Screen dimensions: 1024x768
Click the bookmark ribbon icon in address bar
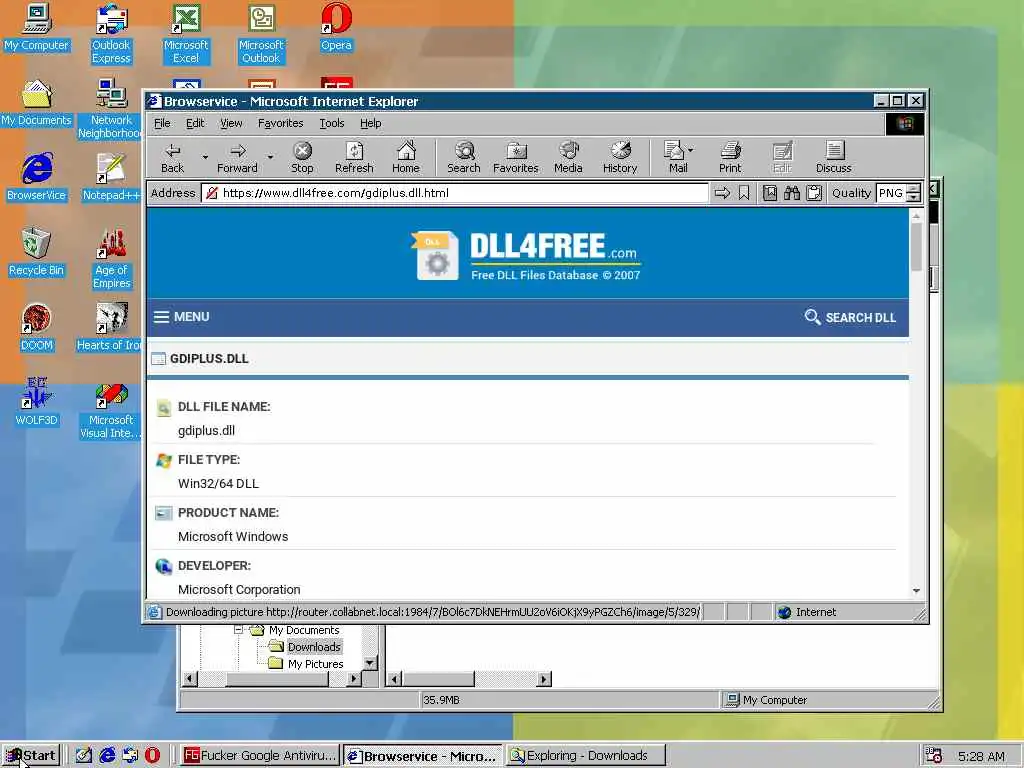coord(744,193)
